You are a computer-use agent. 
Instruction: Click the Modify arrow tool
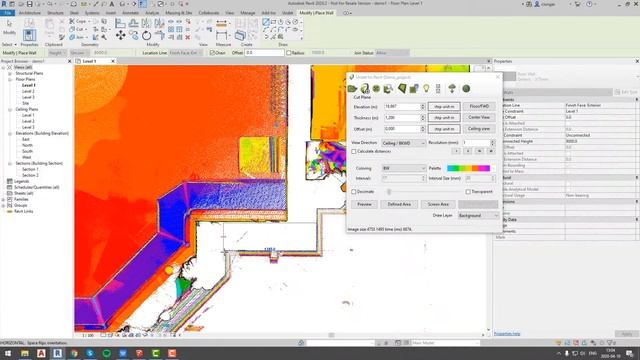point(9,25)
